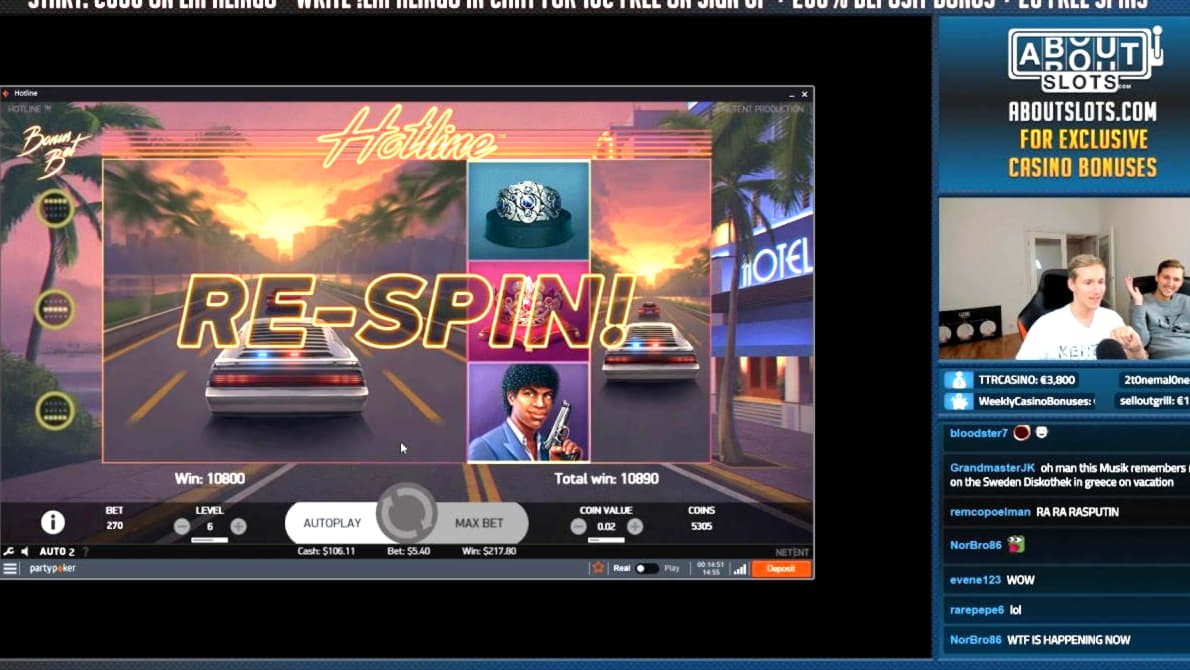The image size is (1190, 670).
Task: Decrease coin value with minus
Action: click(578, 526)
